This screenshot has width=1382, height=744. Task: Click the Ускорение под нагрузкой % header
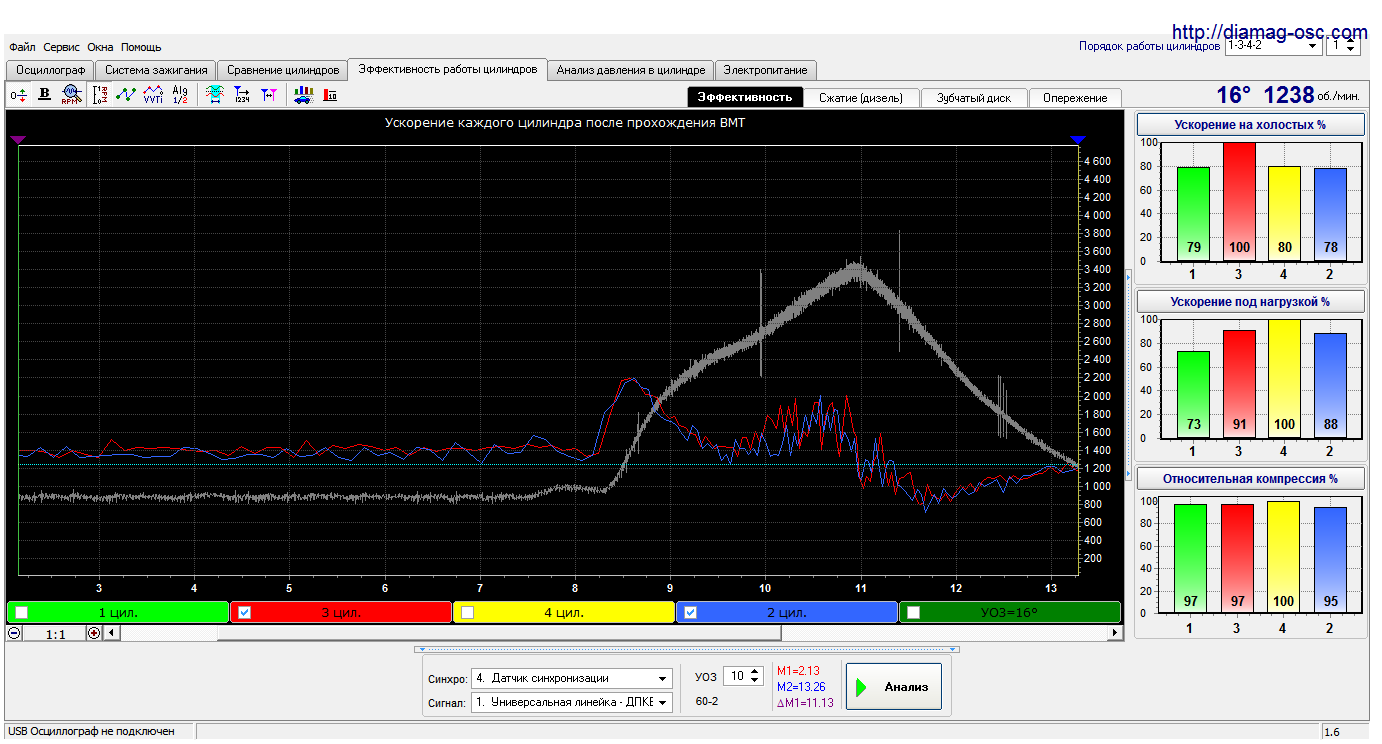pos(1250,301)
